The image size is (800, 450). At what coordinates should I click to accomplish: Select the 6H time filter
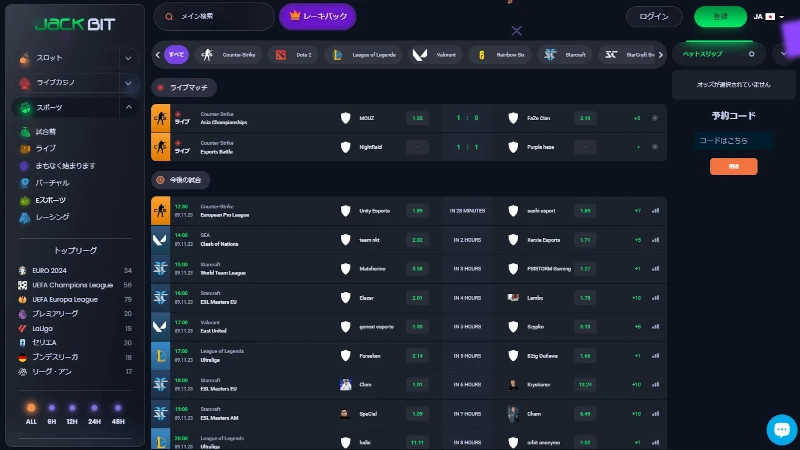pos(52,414)
